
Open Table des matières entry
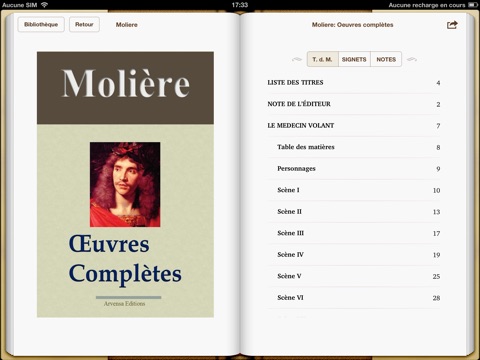tap(354, 147)
